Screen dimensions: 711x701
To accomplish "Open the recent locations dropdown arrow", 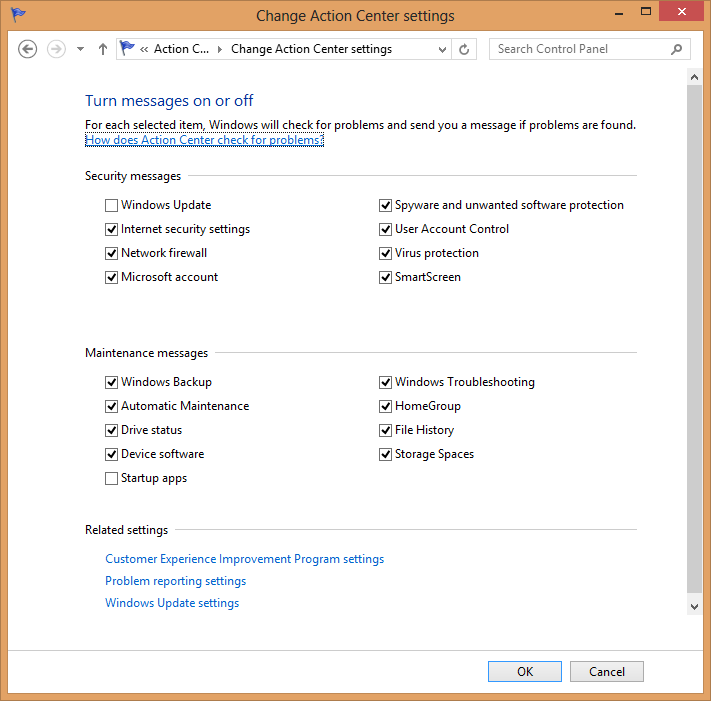I will [x=80, y=49].
